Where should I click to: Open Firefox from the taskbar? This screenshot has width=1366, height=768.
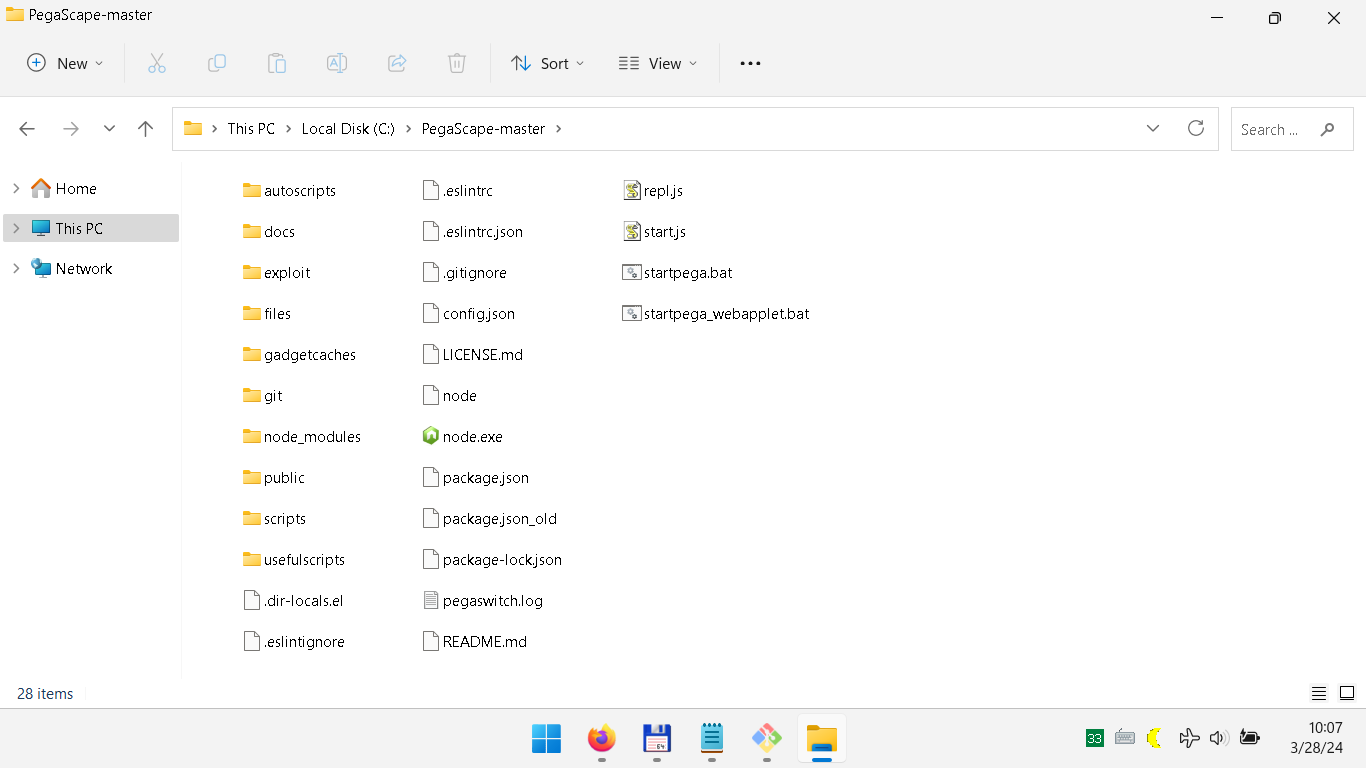[602, 739]
